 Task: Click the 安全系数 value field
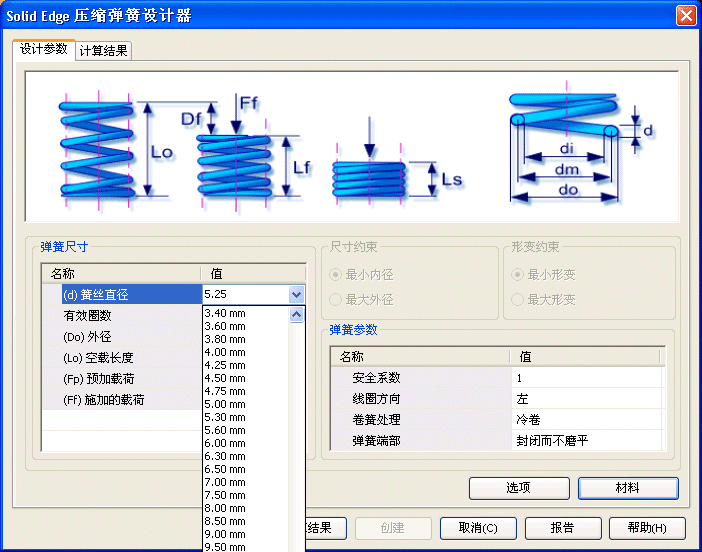click(586, 378)
